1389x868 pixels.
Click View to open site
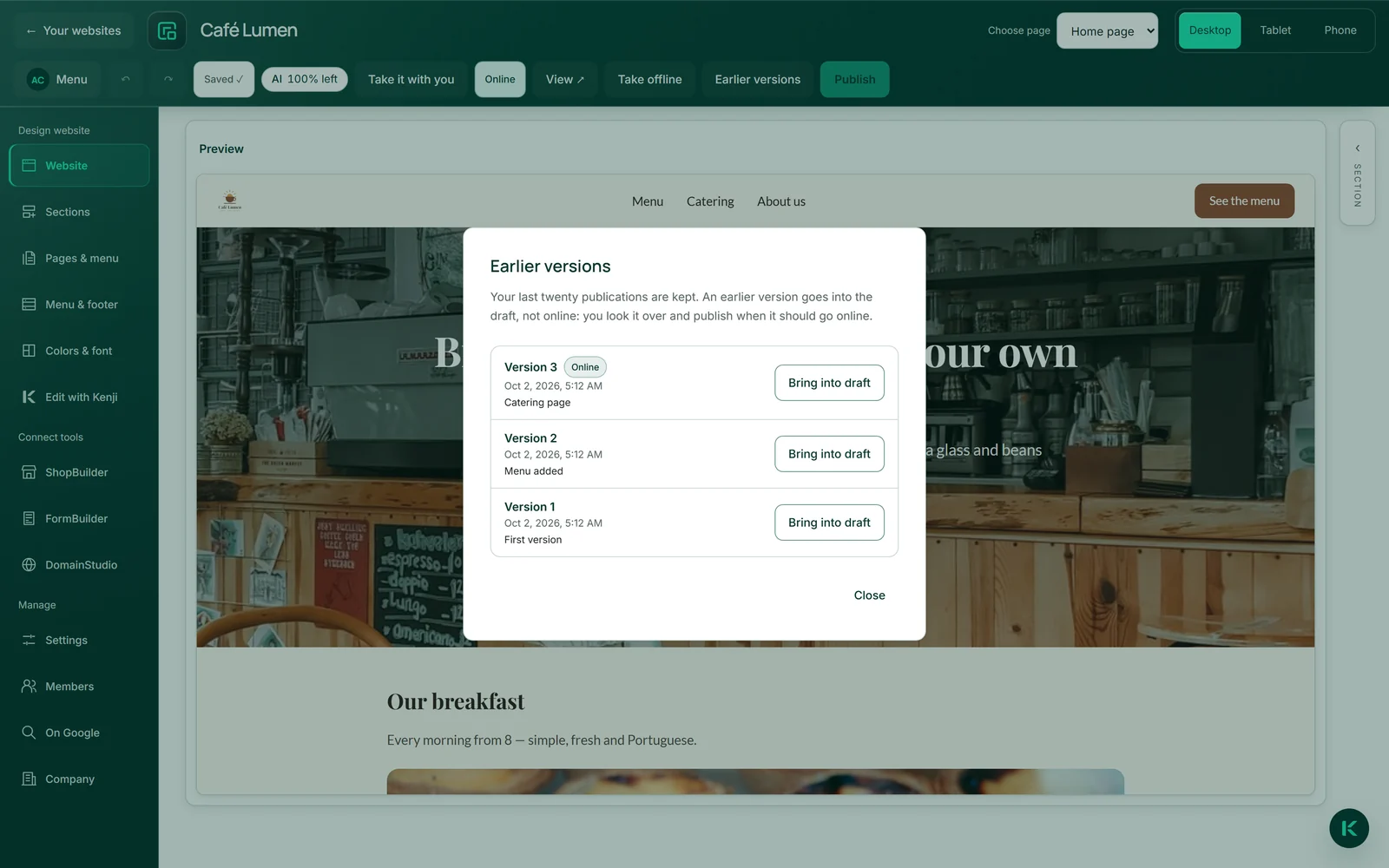(x=564, y=79)
